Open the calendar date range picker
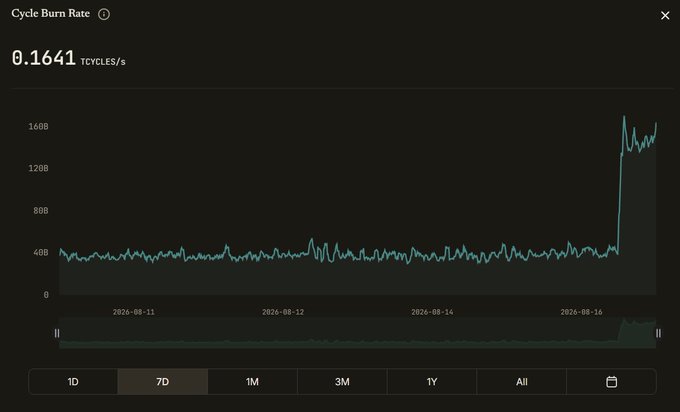The image size is (680, 412). pyautogui.click(x=611, y=382)
